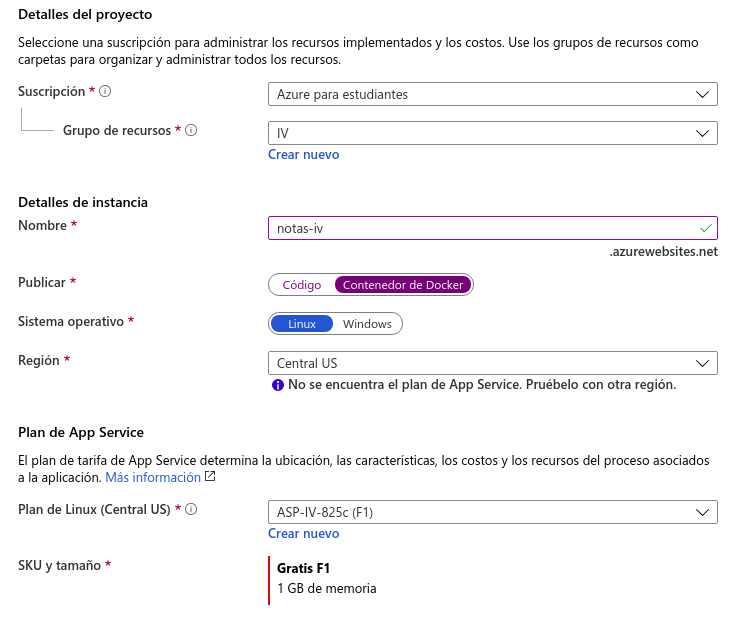Click Crear nuevo under Plan de Linux

303,534
